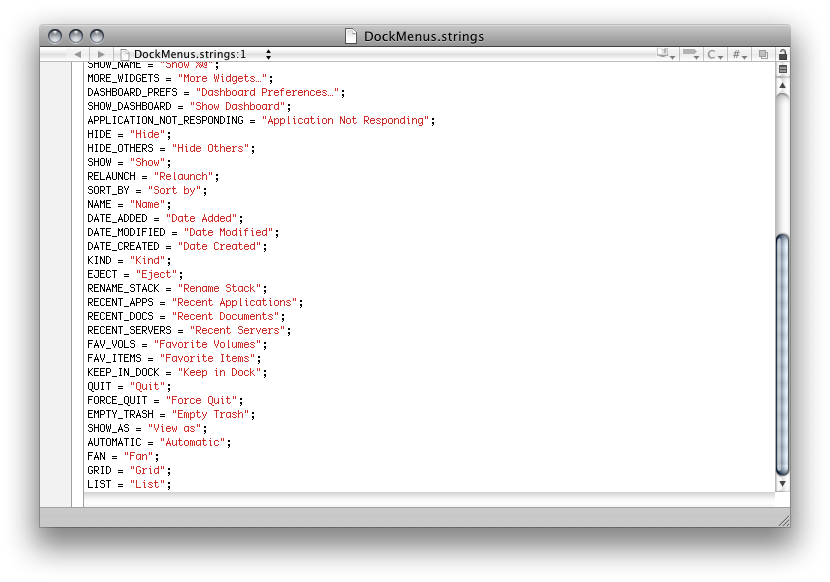Click the "Recent Applications" string
Screen dimensions: 830x582
(x=234, y=302)
